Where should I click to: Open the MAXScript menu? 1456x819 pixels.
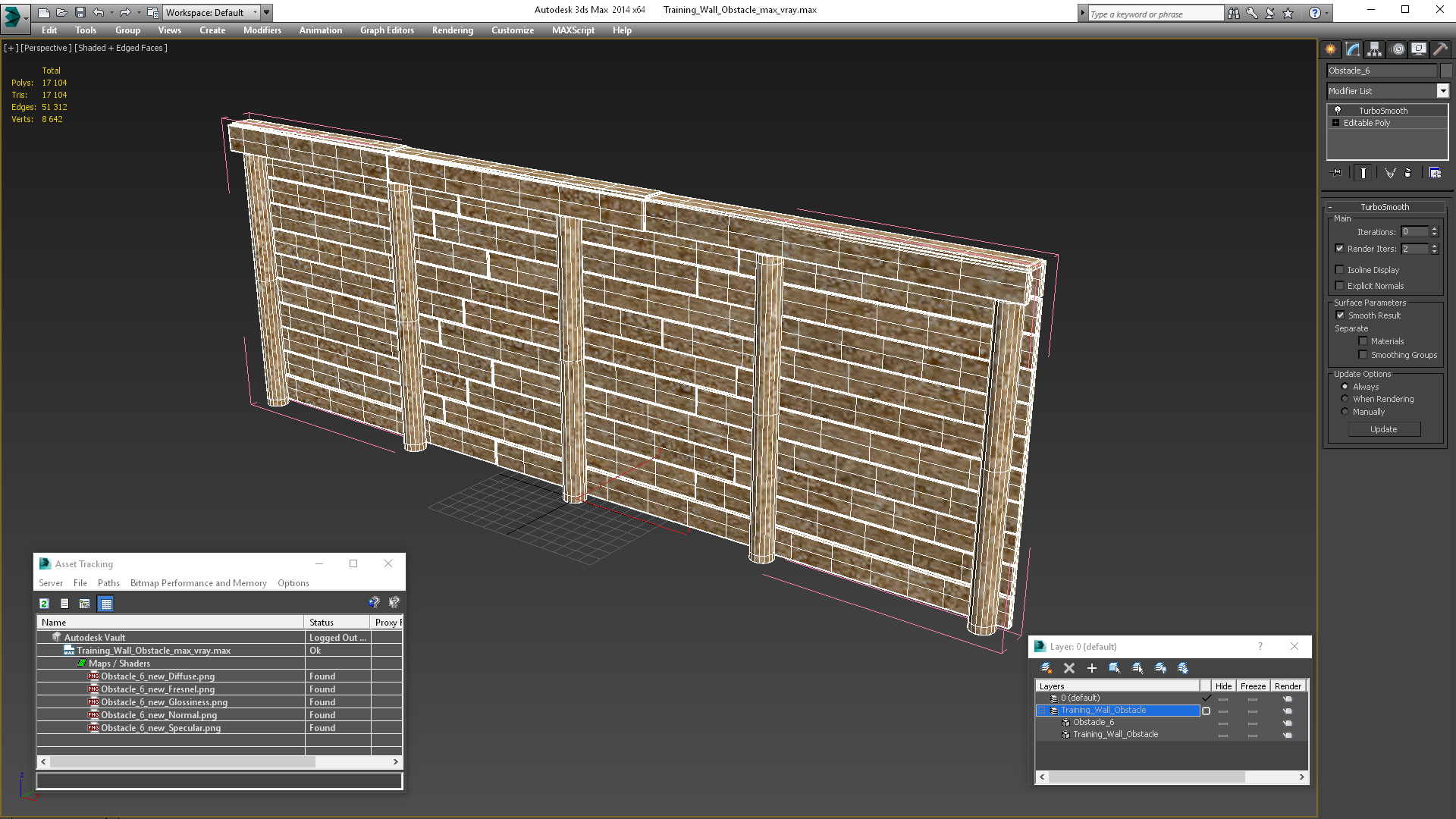573,30
